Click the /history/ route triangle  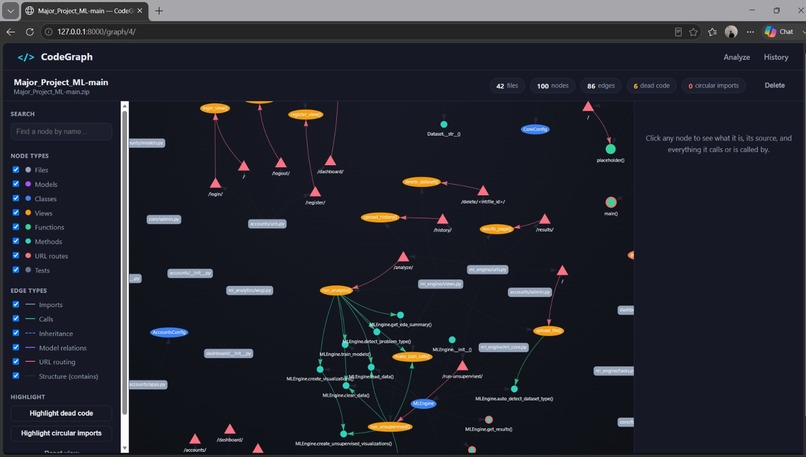point(443,220)
